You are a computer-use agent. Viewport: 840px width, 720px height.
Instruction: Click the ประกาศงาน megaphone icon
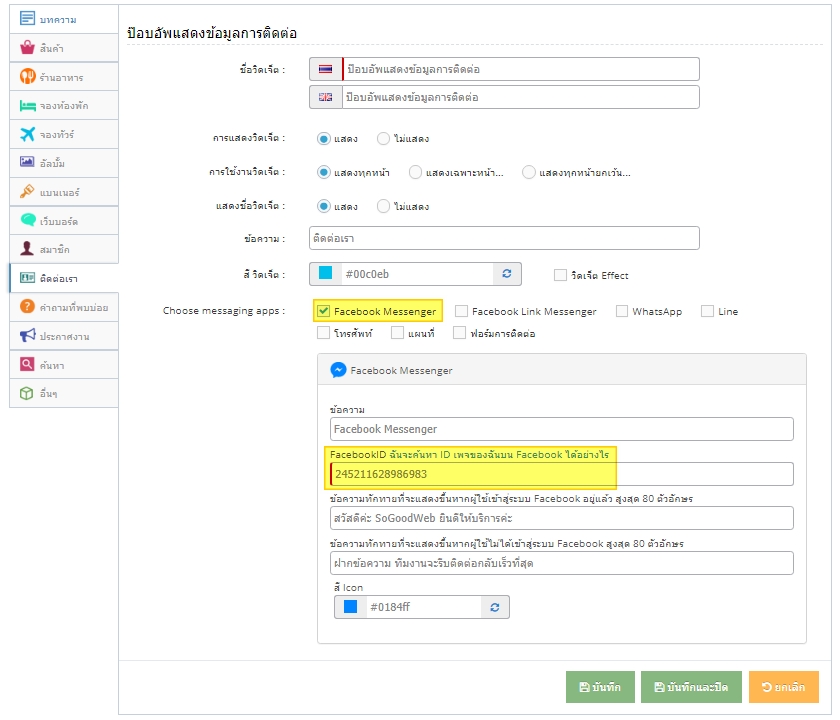27,335
